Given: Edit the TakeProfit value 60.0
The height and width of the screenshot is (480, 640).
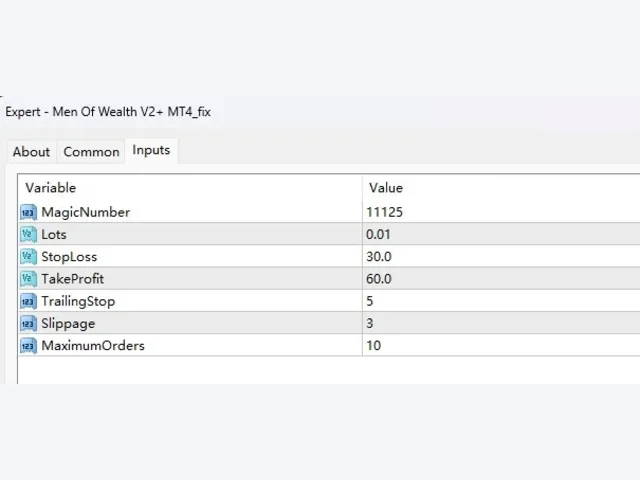Looking at the screenshot, I should (x=379, y=279).
